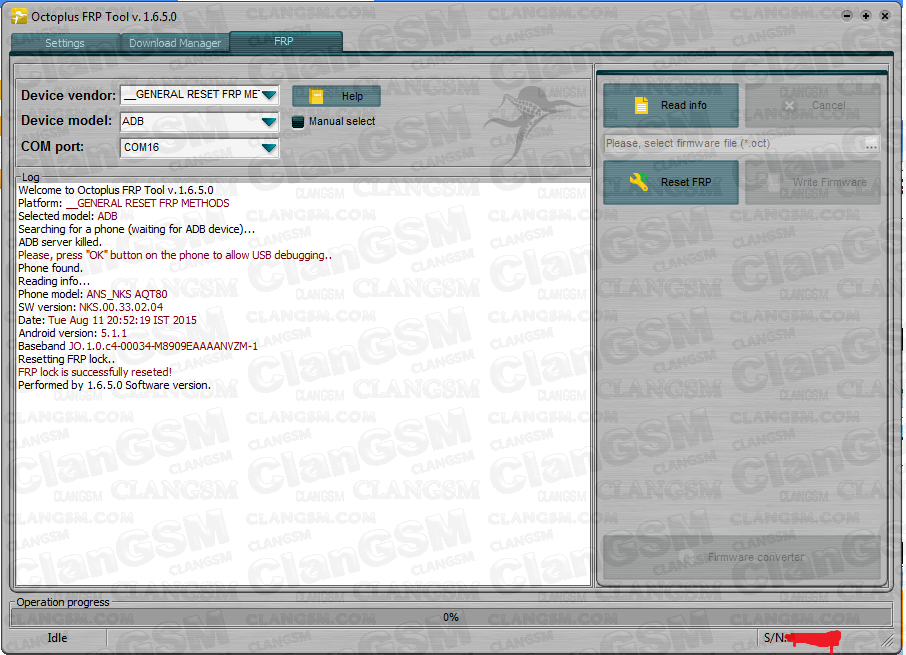Click the Cancel X icon
This screenshot has width=906, height=655.
789,105
